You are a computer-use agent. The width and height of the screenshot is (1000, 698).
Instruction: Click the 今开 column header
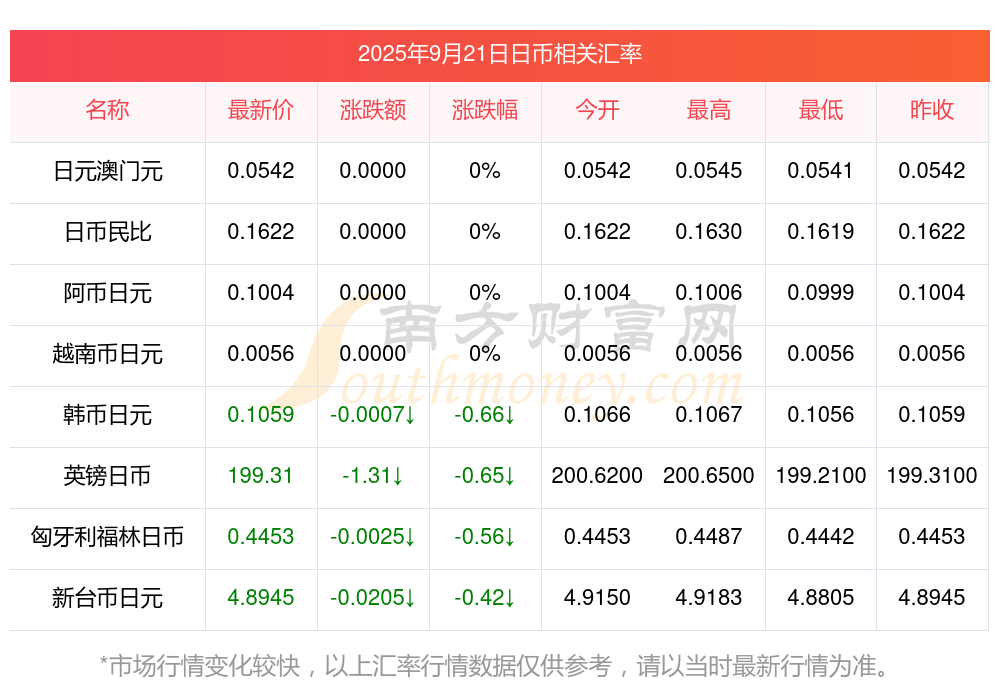(597, 110)
